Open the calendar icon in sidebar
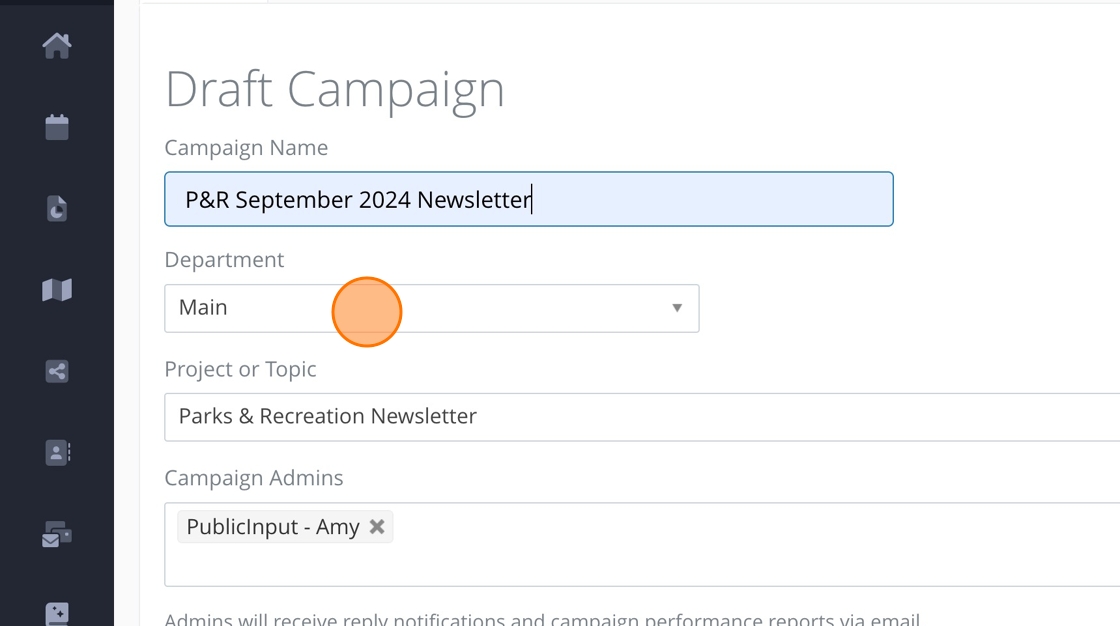1120x626 pixels. pos(57,127)
